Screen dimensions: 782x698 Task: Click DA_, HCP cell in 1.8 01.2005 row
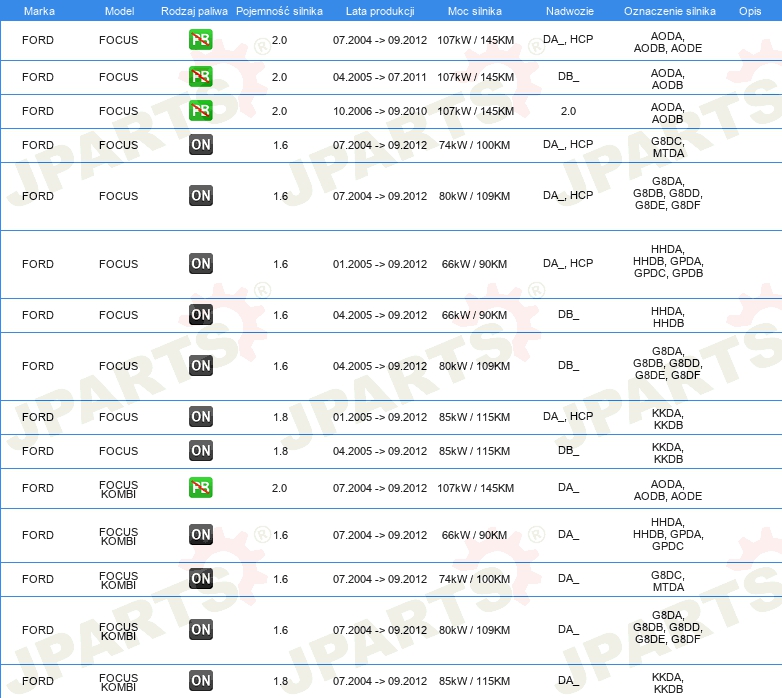[x=568, y=416]
